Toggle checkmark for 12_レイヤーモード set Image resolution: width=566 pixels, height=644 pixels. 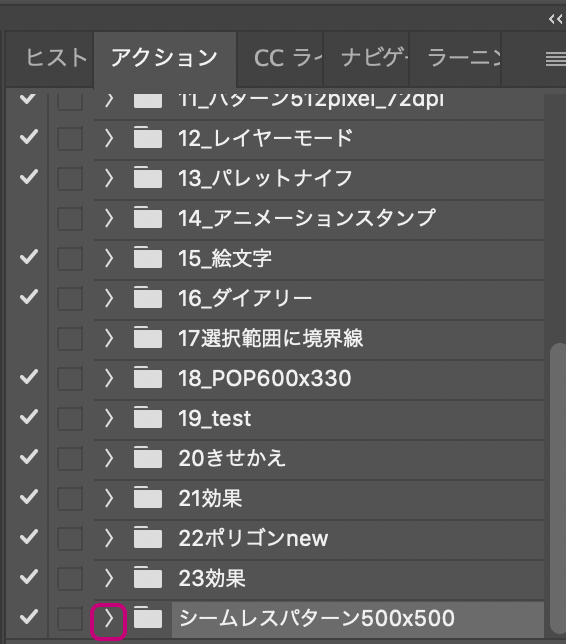point(29,137)
